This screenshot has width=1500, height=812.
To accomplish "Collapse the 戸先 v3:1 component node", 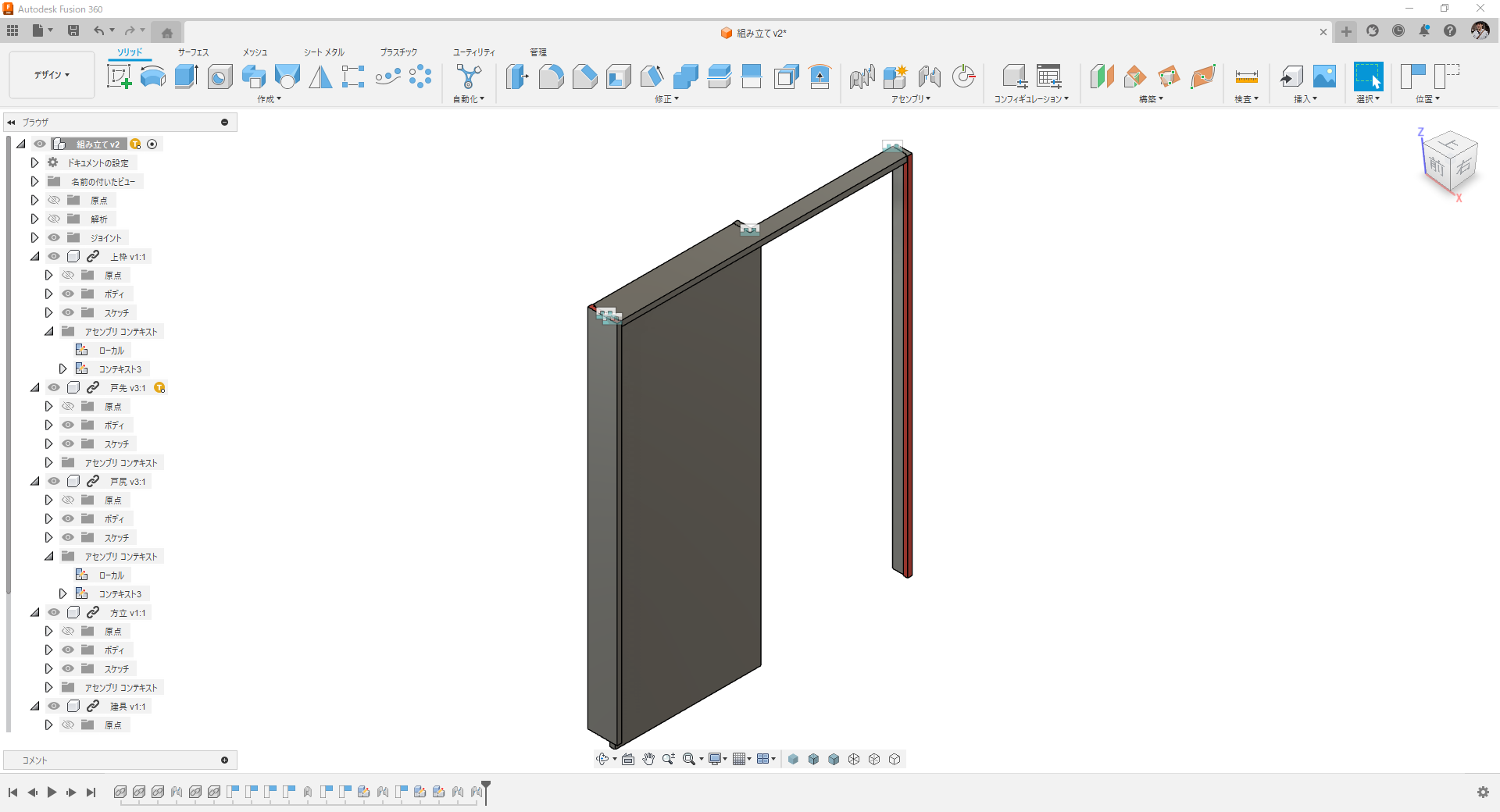I will pyautogui.click(x=34, y=387).
